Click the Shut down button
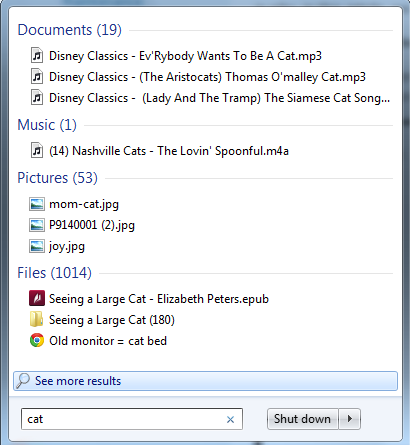 (x=303, y=419)
